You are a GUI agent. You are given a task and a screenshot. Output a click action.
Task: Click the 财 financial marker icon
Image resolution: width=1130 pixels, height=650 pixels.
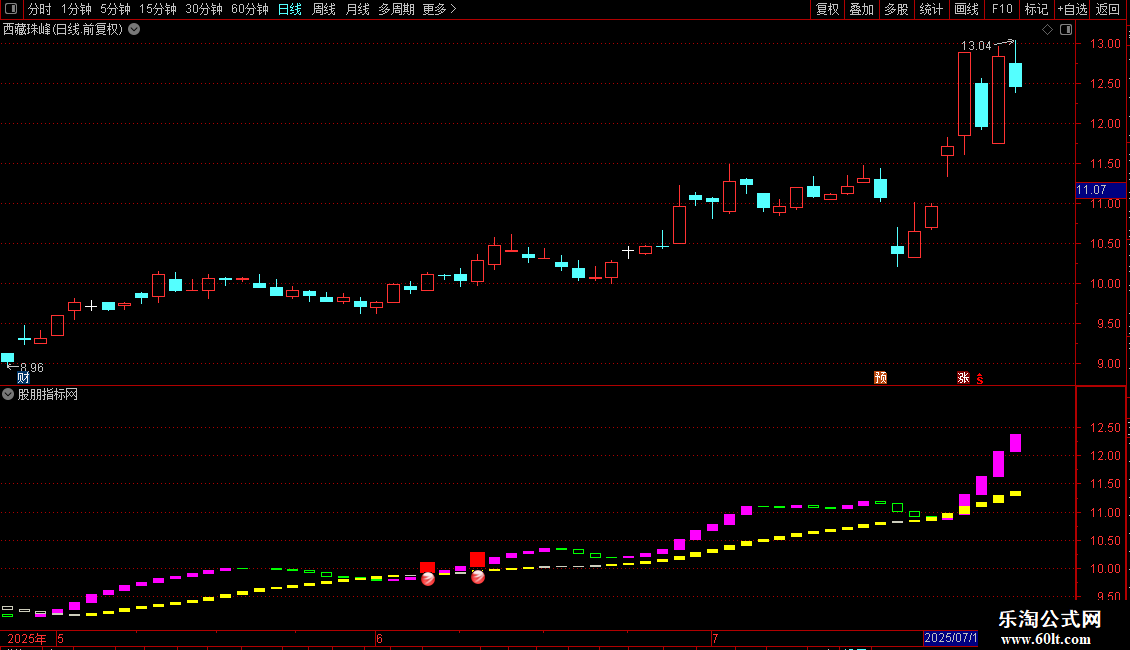coord(23,378)
